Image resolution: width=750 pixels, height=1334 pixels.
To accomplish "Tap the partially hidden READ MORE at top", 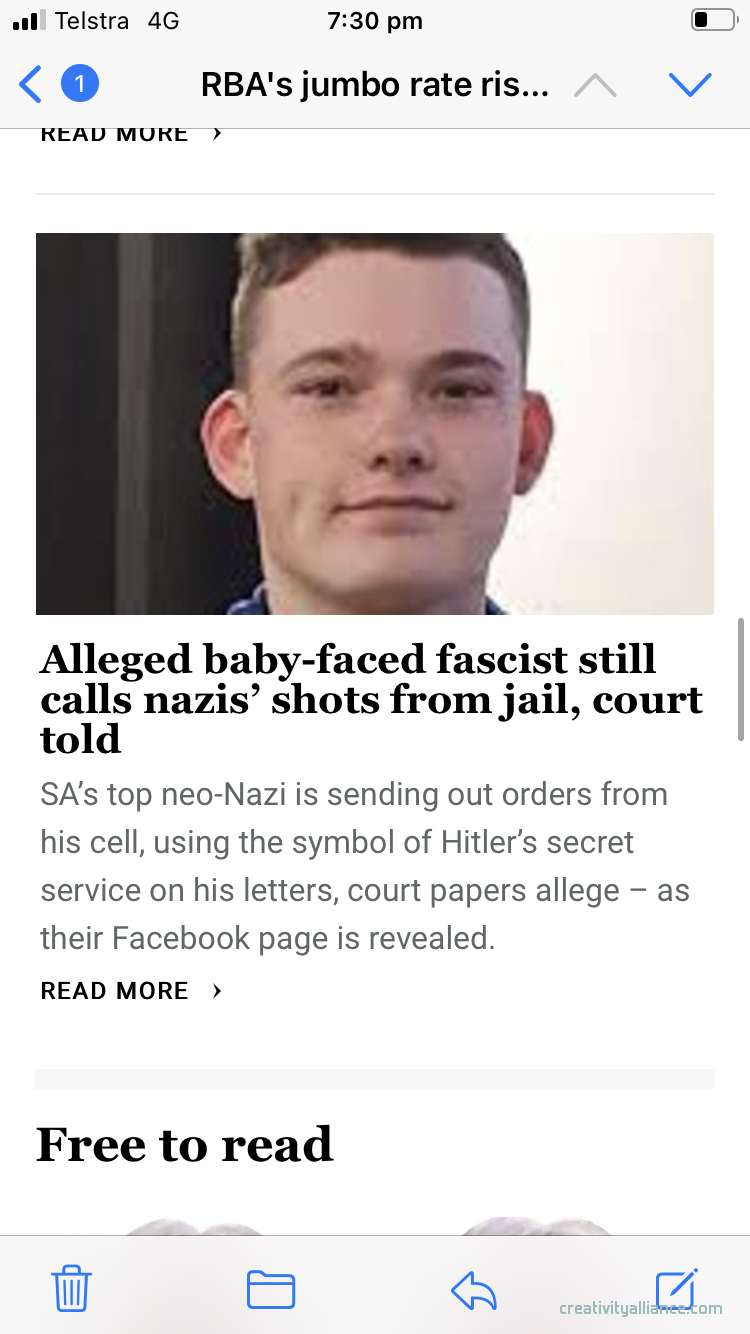I will [x=114, y=135].
